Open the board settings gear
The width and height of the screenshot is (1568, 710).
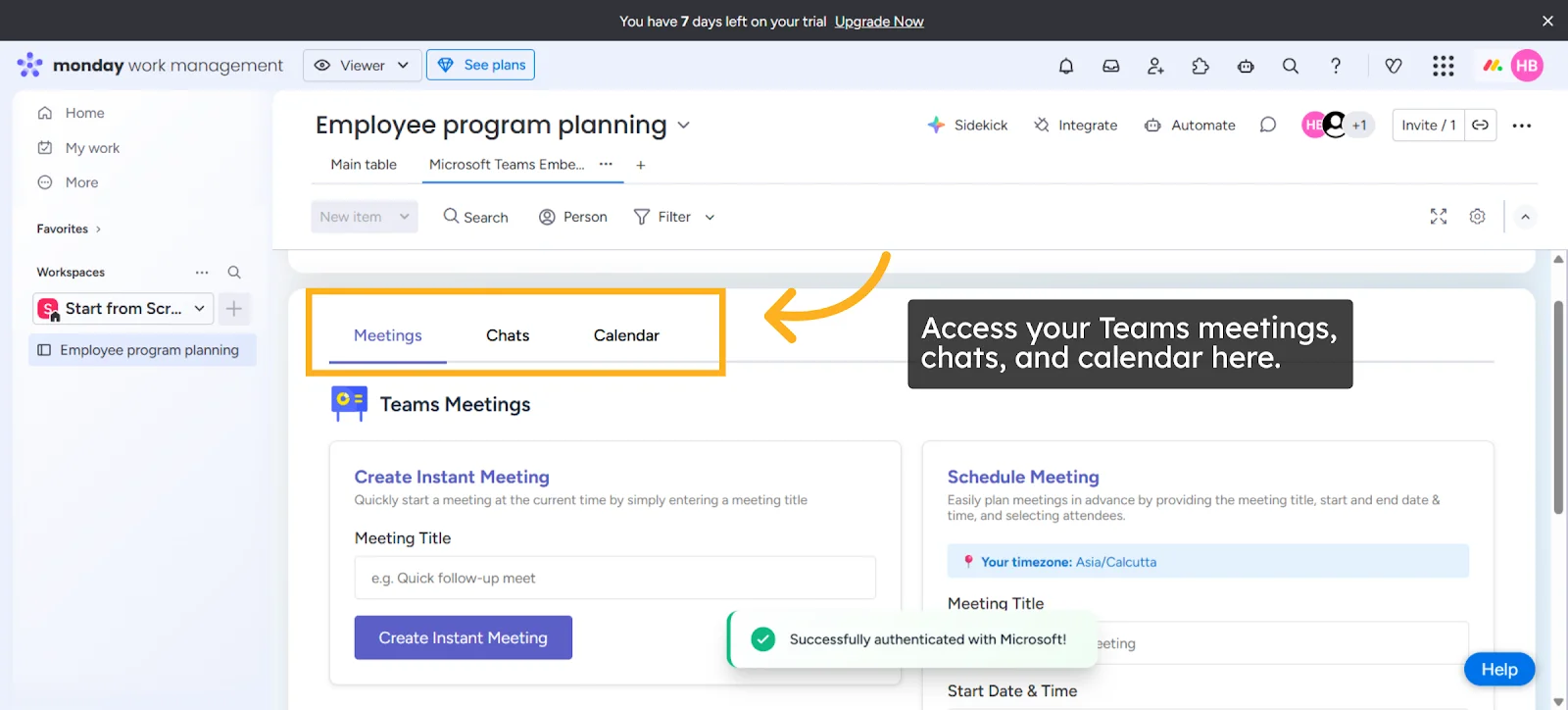tap(1477, 217)
